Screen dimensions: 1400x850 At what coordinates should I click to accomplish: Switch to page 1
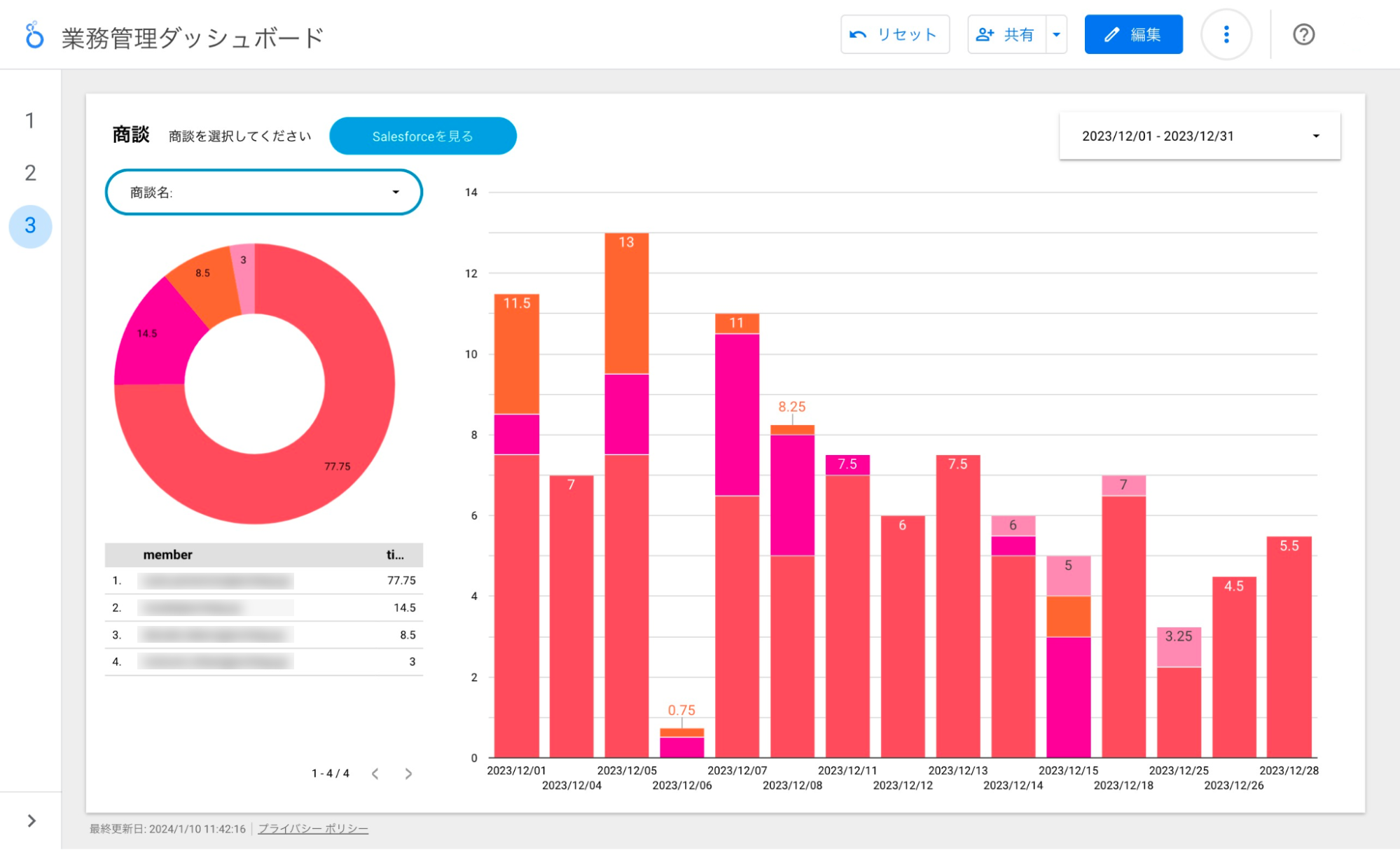coord(30,120)
